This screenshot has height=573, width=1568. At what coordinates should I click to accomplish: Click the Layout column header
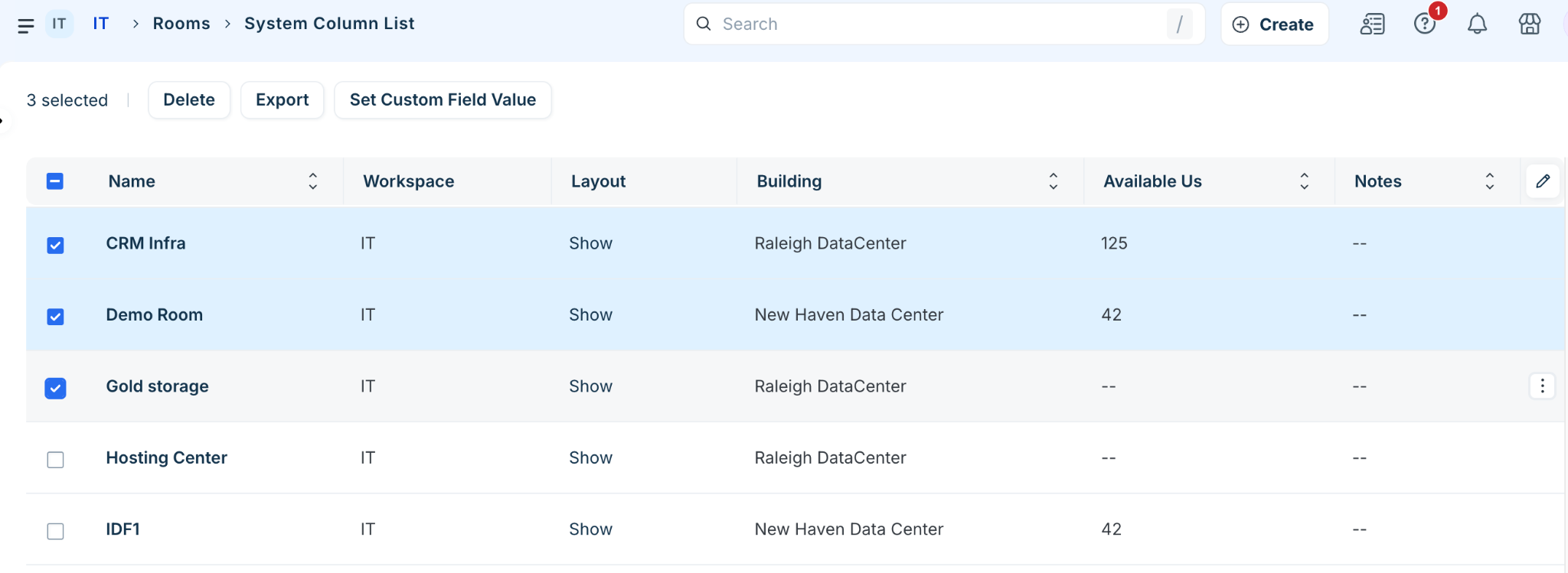coord(598,181)
